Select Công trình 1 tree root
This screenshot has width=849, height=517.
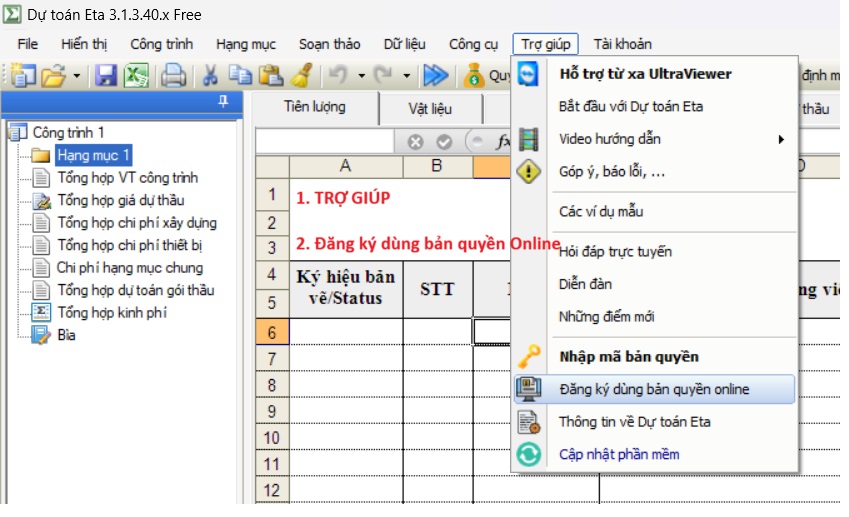tap(68, 133)
